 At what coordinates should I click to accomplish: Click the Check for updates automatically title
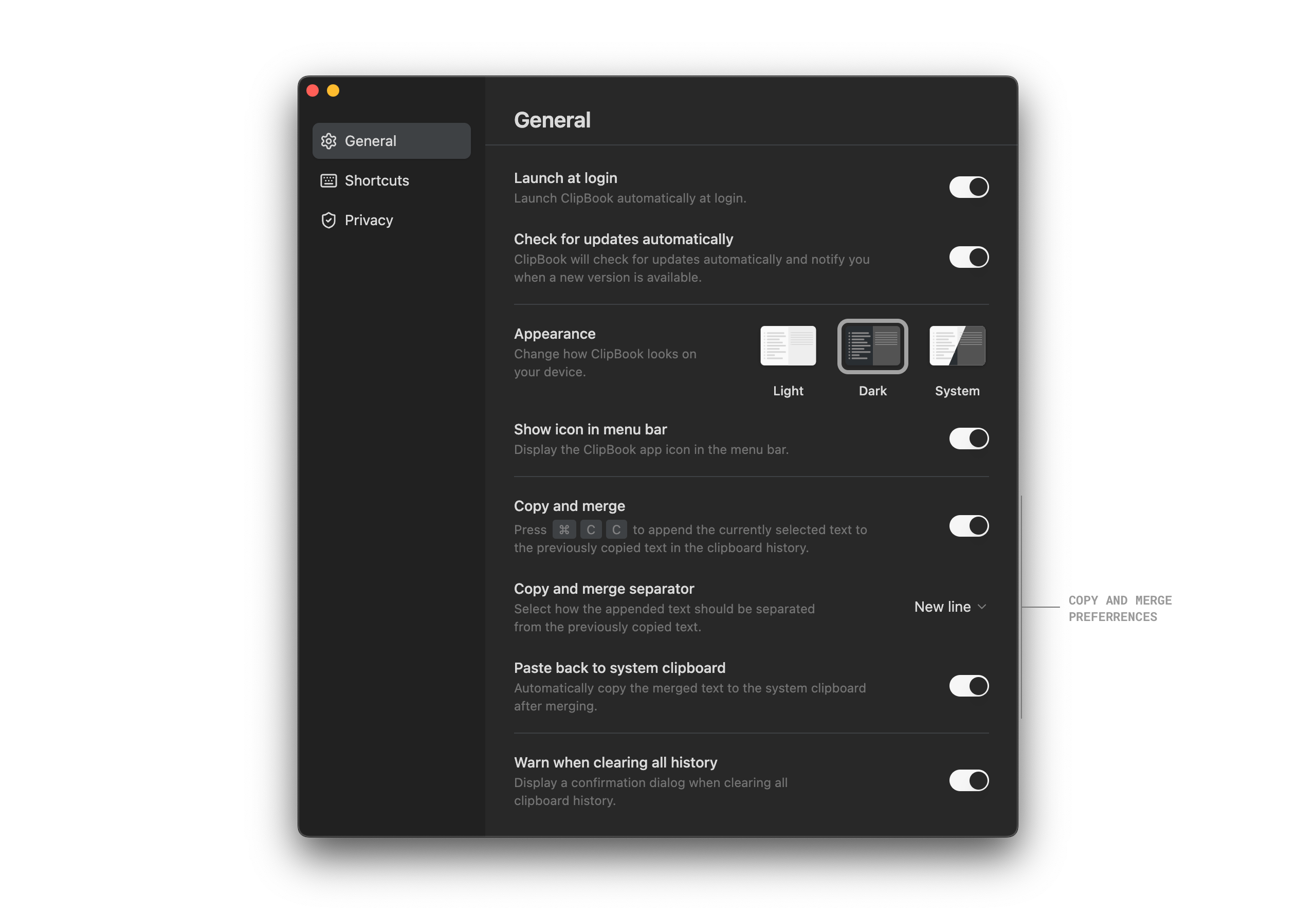click(x=623, y=239)
